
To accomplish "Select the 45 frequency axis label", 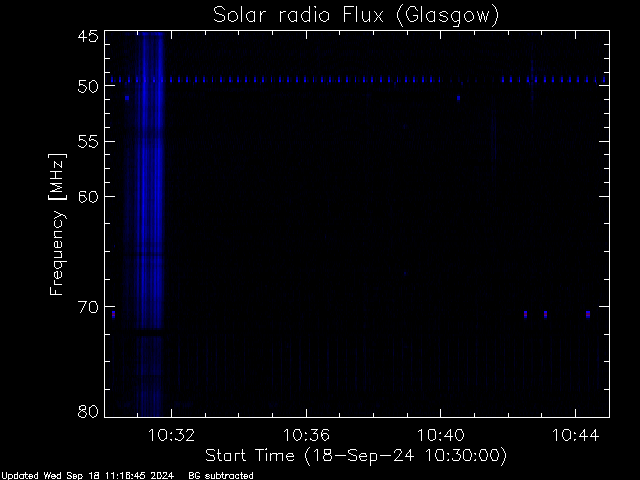I will [88, 36].
